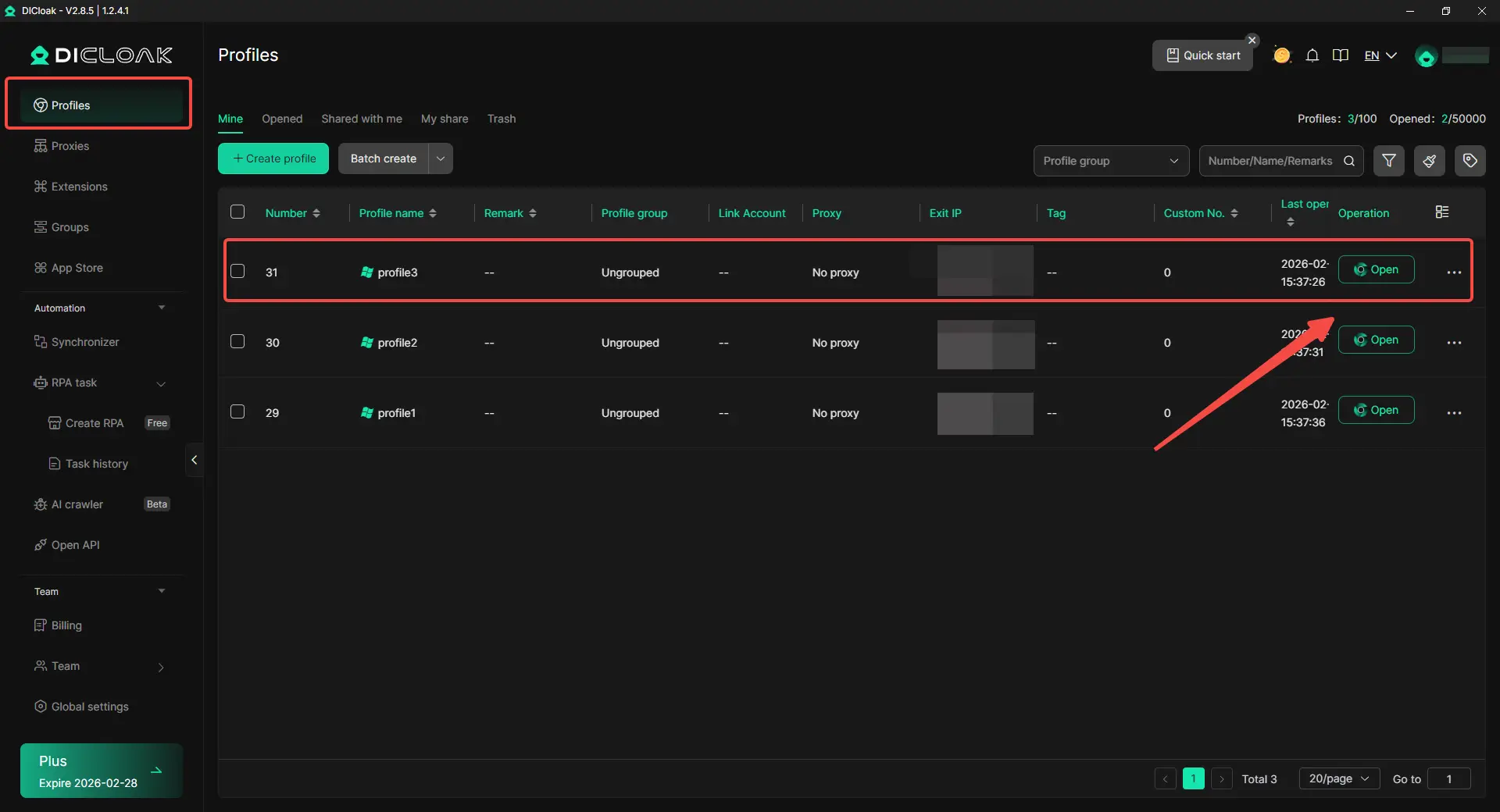Click the Create profile button
The height and width of the screenshot is (812, 1500).
[x=273, y=158]
